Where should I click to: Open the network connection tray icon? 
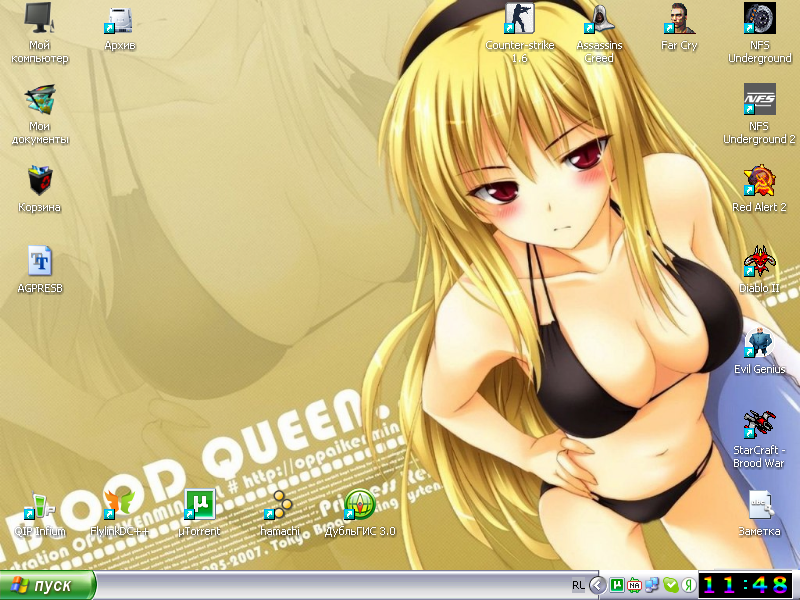pos(652,585)
